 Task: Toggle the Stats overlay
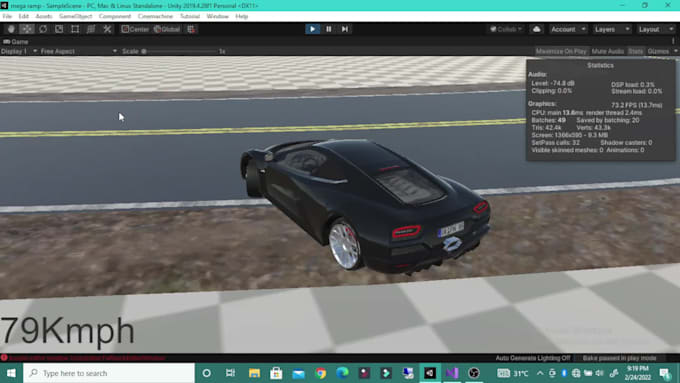pos(635,51)
